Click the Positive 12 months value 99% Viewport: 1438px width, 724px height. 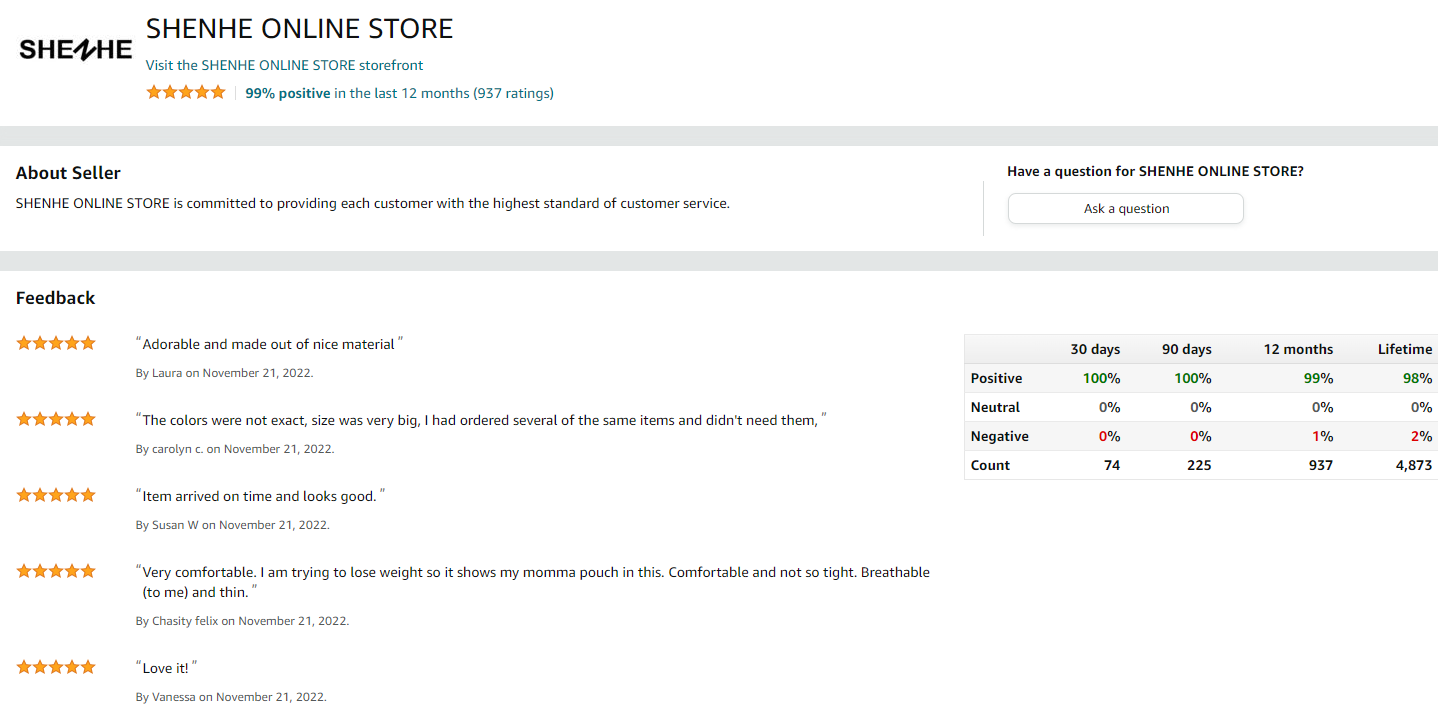(1318, 378)
